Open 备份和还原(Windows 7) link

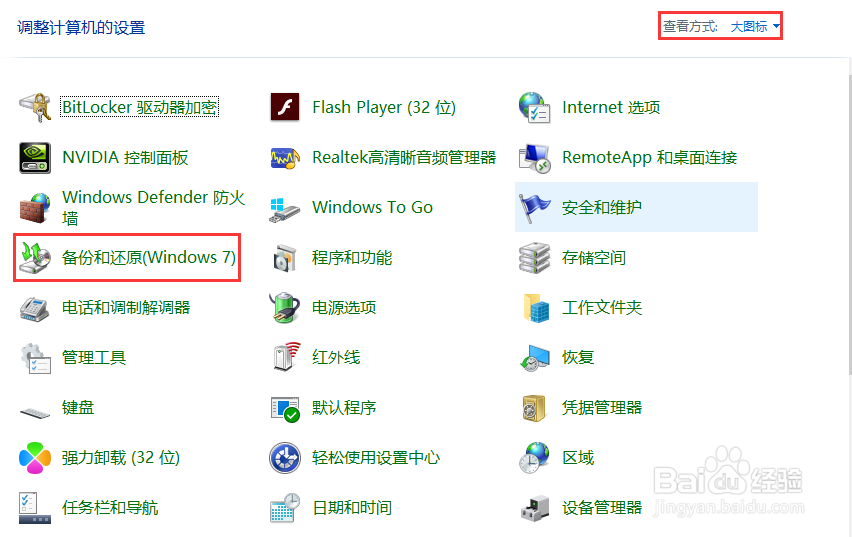pyautogui.click(x=149, y=257)
